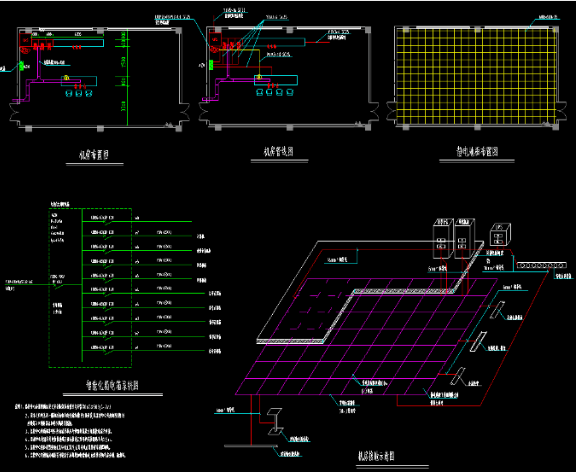Screen dimensions: 576x472
Task: Select cyan desk rectangle in layout plan
Action: (x=79, y=81)
